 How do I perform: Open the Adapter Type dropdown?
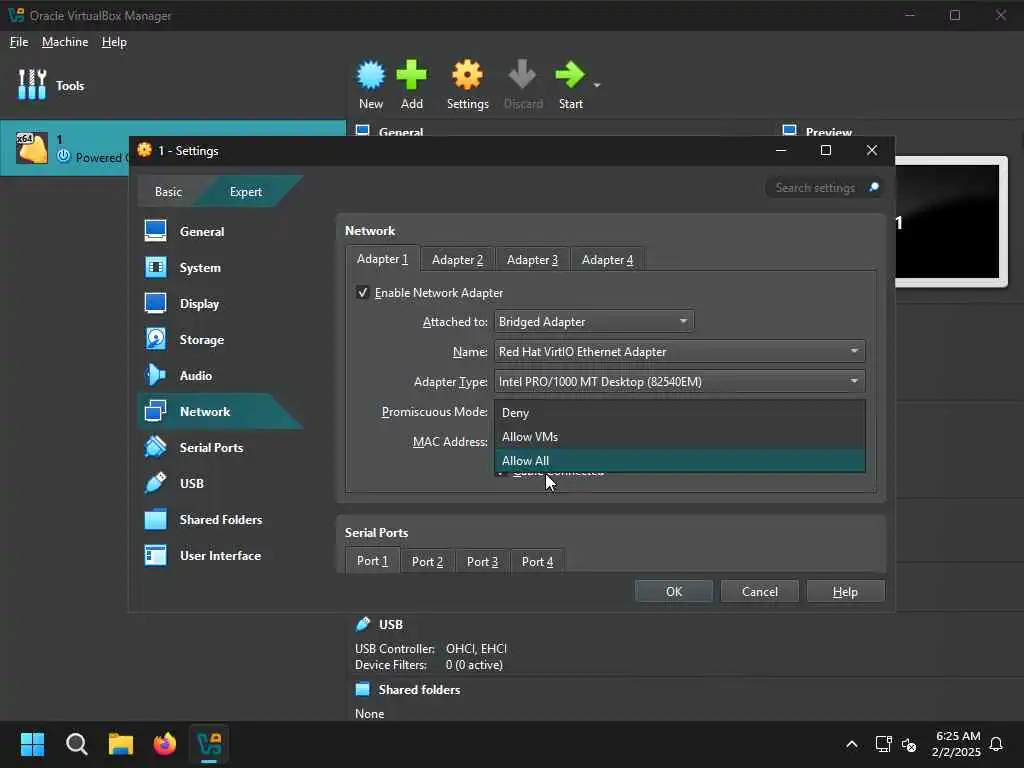(679, 381)
